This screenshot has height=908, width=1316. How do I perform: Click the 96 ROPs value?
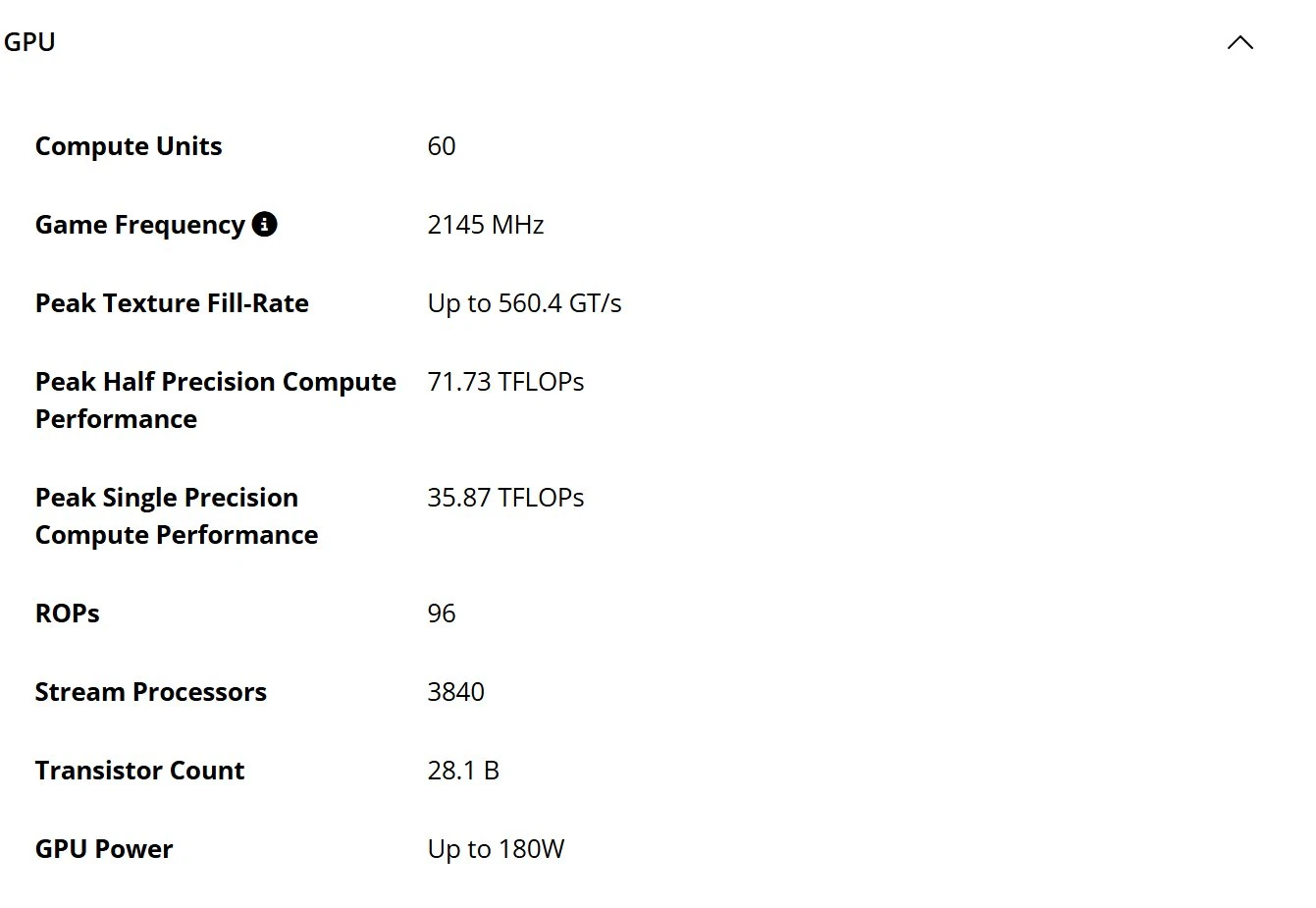click(441, 614)
